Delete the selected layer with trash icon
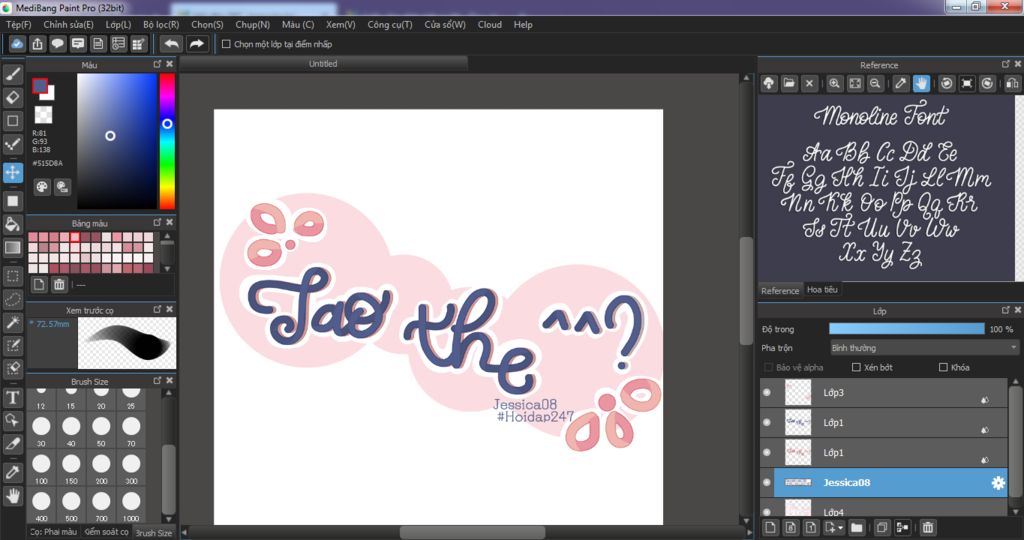 927,528
